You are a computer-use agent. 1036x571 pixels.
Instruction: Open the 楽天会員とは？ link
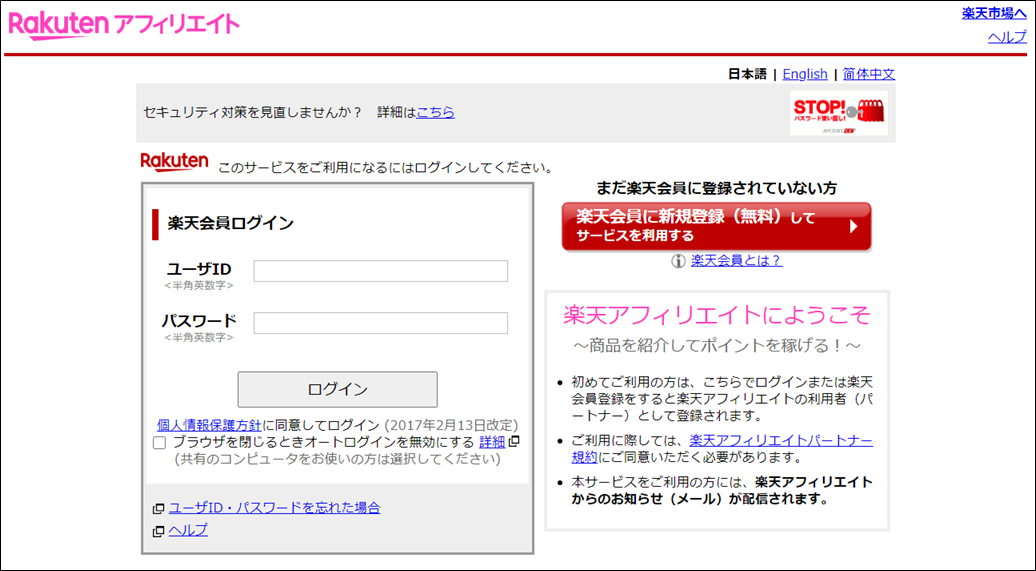[737, 260]
